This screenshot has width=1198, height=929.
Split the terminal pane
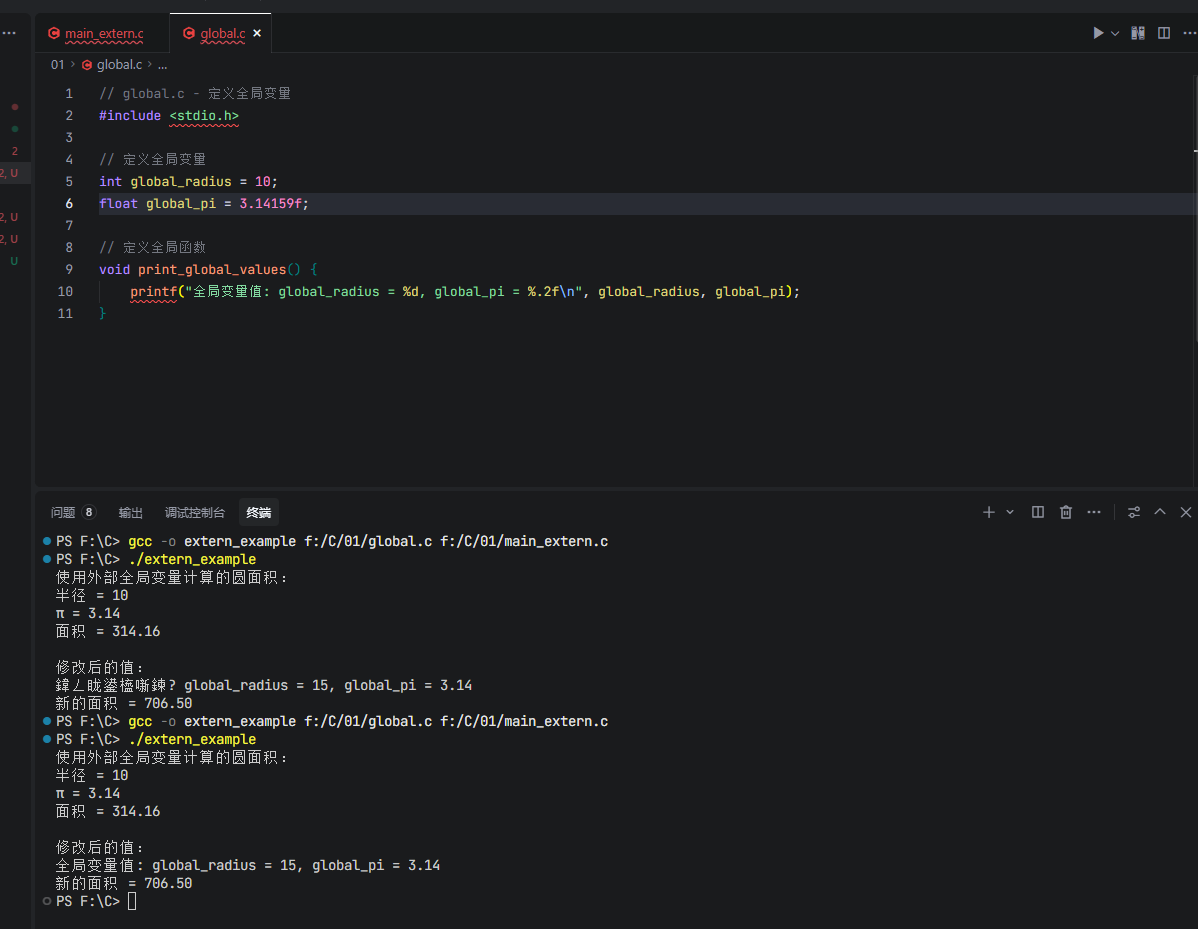(x=1038, y=512)
